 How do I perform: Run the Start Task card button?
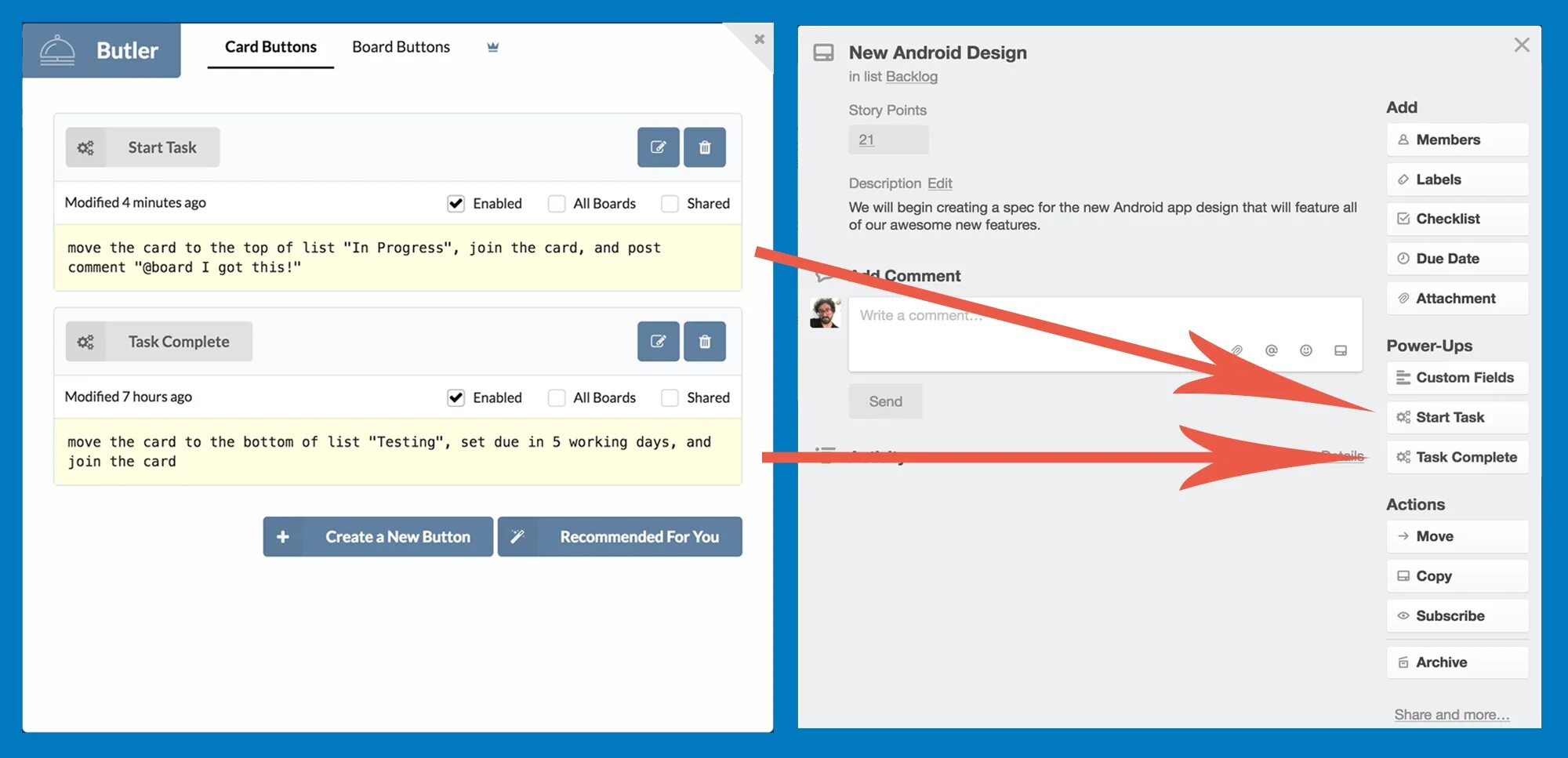(1457, 418)
